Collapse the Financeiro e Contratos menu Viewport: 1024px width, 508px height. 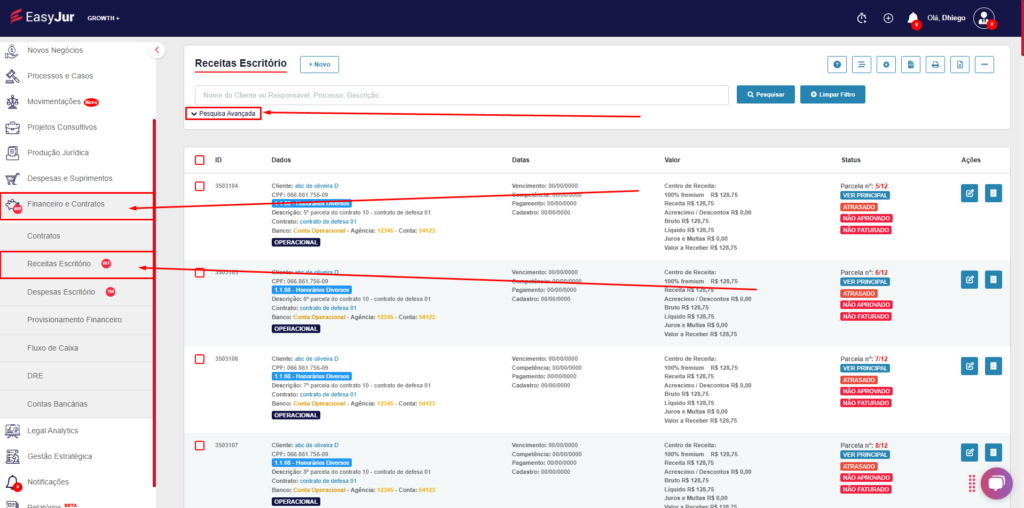(77, 204)
